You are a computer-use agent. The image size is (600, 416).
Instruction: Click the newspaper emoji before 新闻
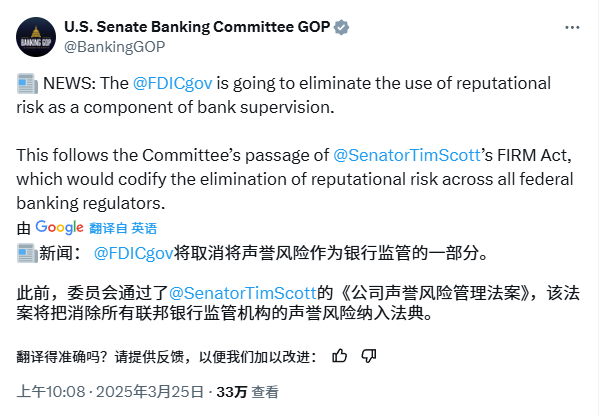coord(27,254)
